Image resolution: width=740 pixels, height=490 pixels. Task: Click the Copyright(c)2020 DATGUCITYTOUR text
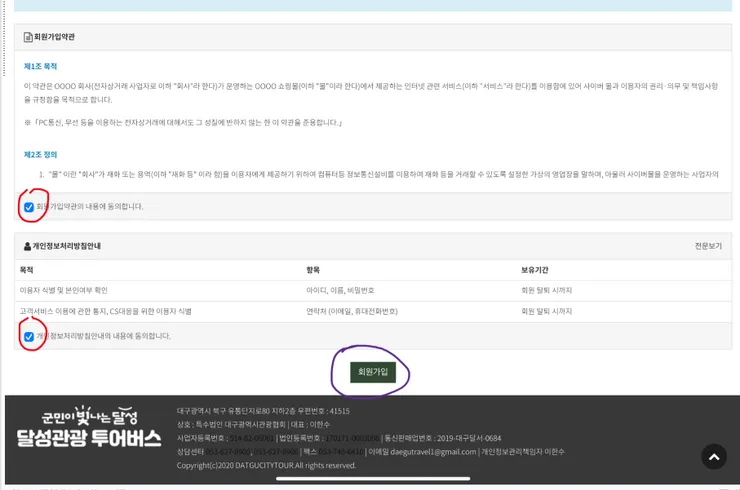pyautogui.click(x=266, y=465)
